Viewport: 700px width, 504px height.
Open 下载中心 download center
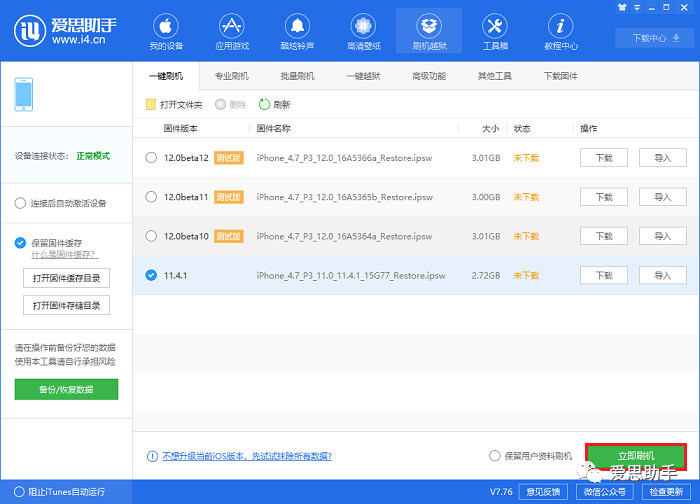coord(656,38)
